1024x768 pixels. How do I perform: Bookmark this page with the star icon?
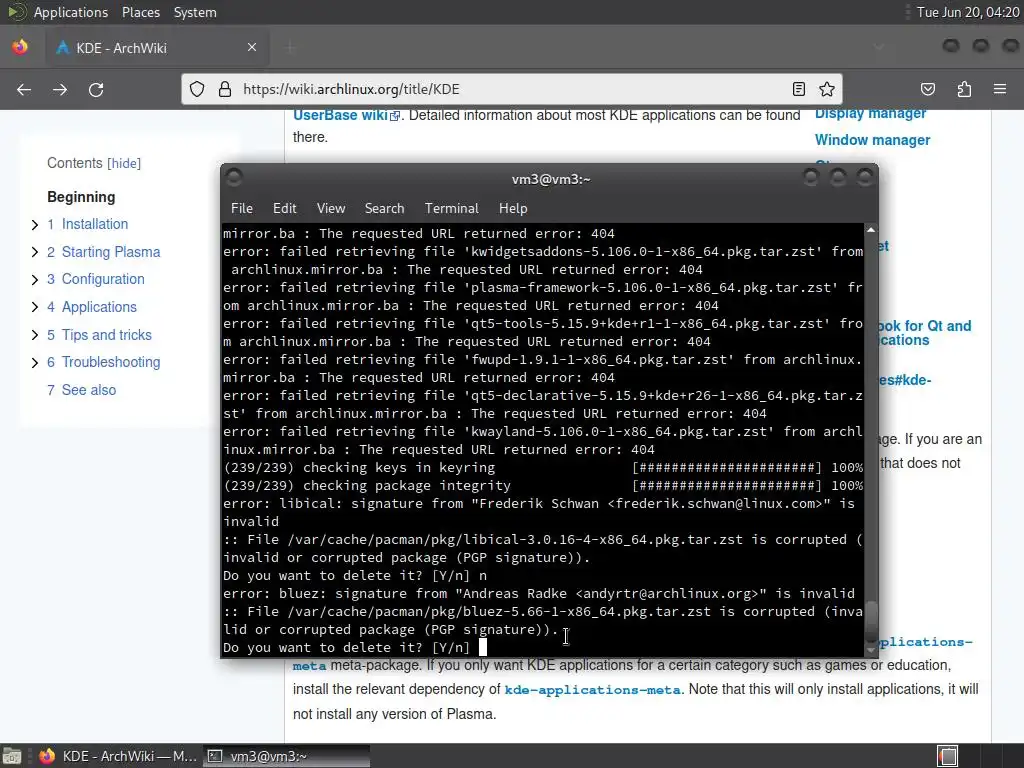click(x=827, y=89)
